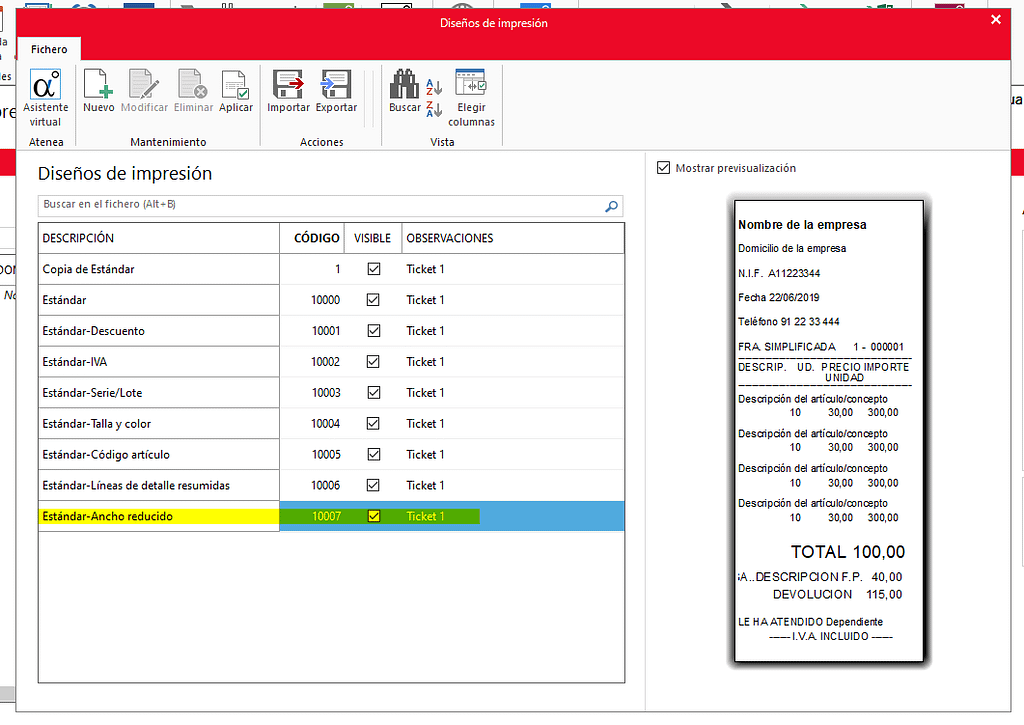1024x725 pixels.
Task: Click the Nuevo document icon
Action: (98, 87)
